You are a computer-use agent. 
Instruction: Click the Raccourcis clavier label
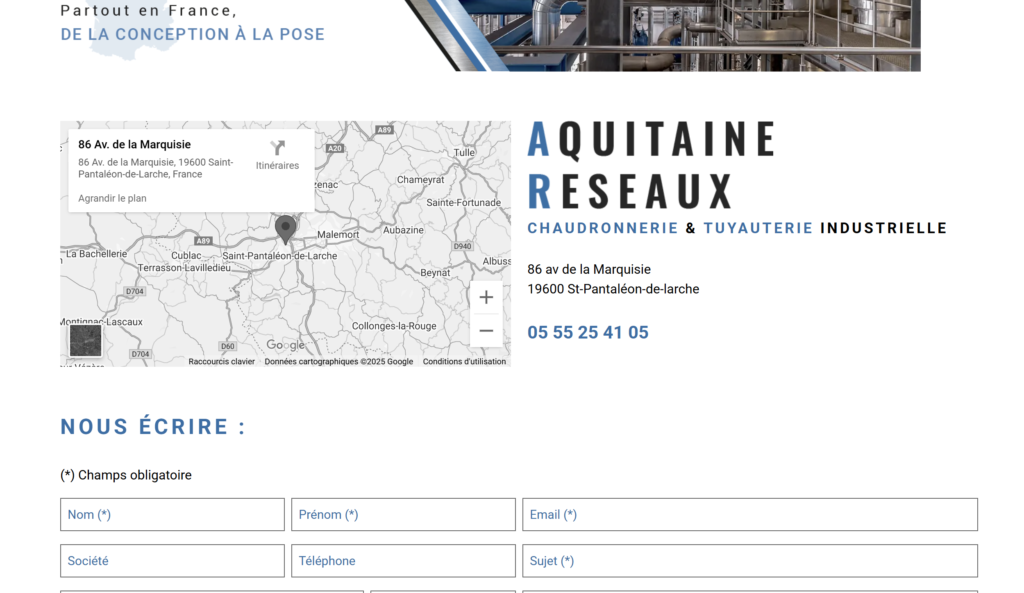coord(221,360)
